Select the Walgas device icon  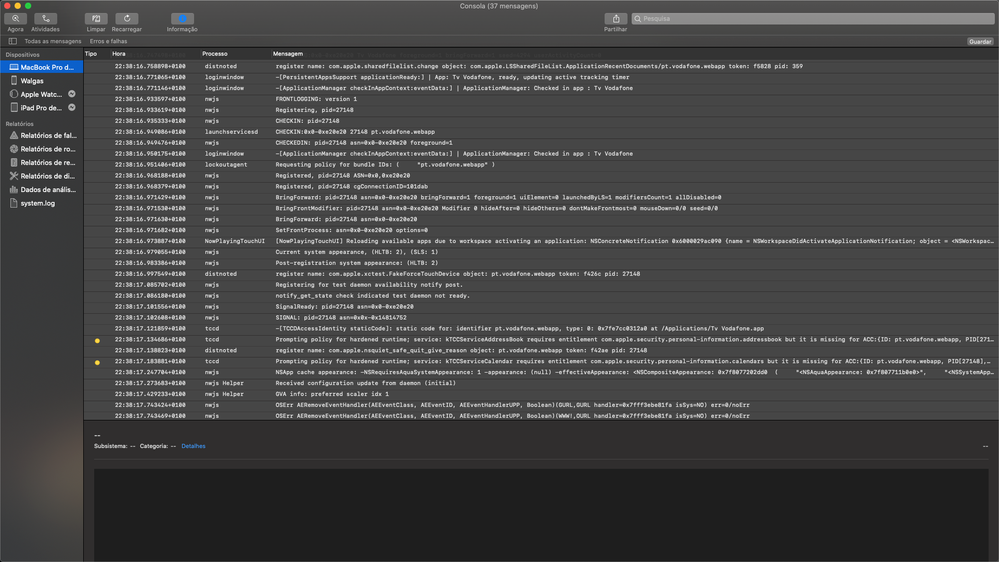click(x=13, y=81)
